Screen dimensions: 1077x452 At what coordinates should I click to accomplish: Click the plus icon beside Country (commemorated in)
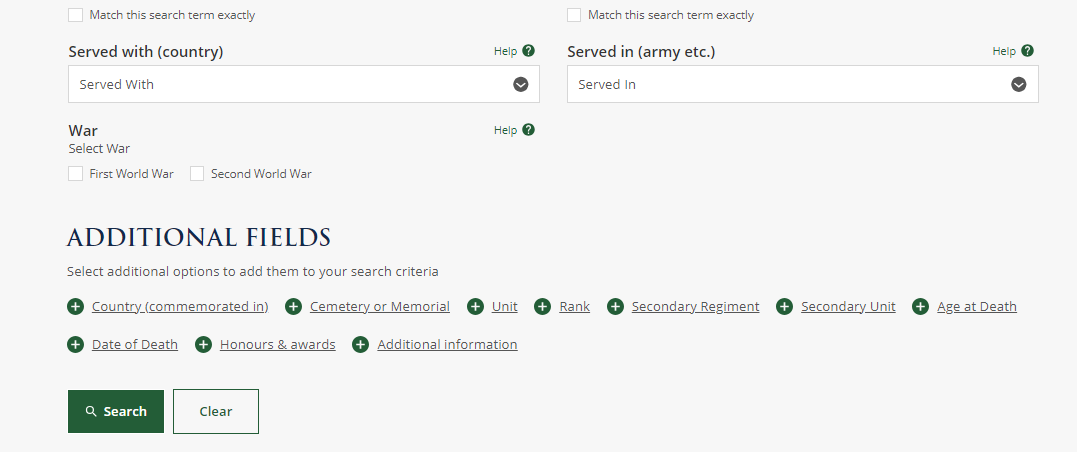(x=75, y=307)
